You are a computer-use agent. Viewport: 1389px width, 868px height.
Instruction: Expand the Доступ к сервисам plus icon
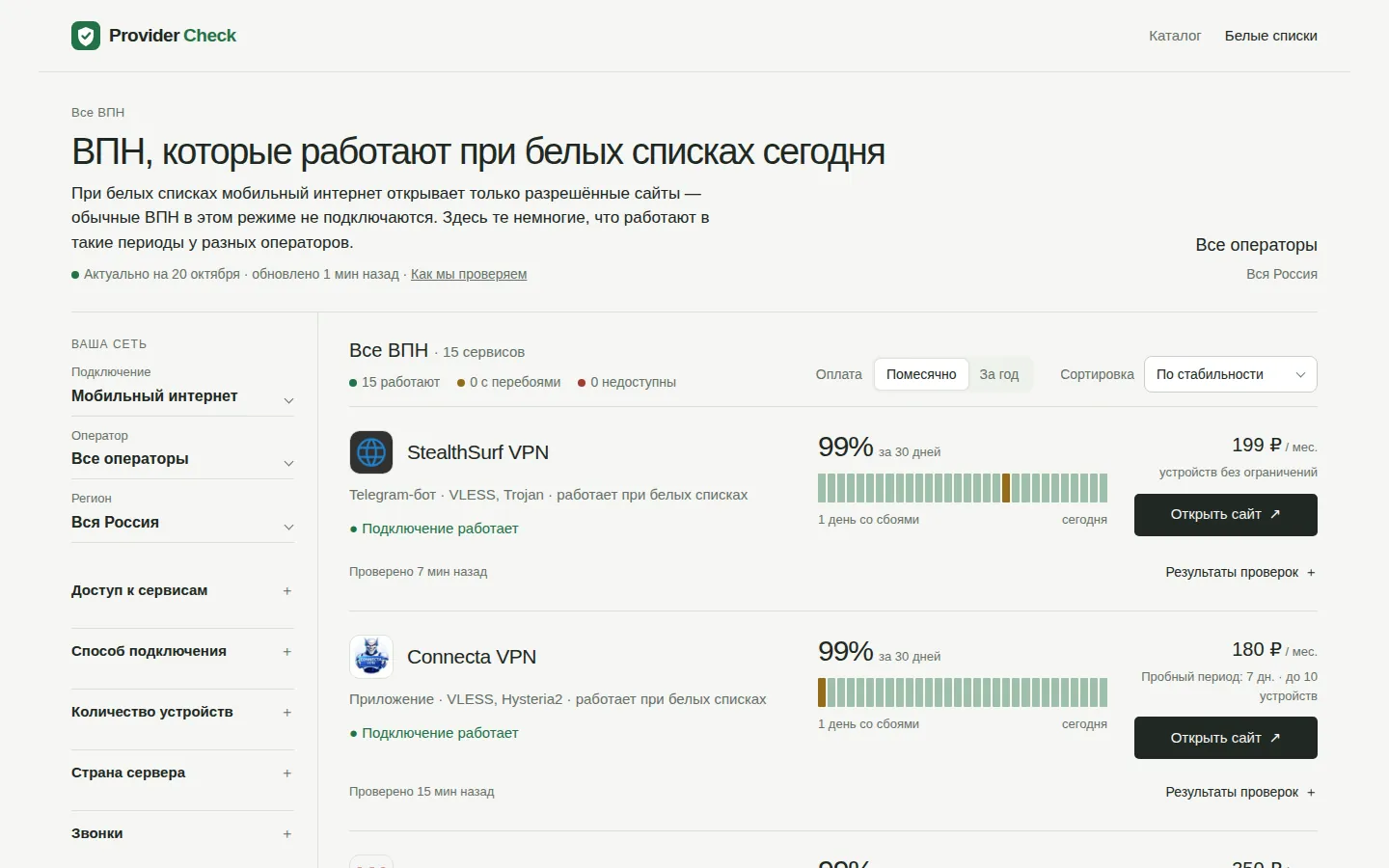(x=286, y=591)
